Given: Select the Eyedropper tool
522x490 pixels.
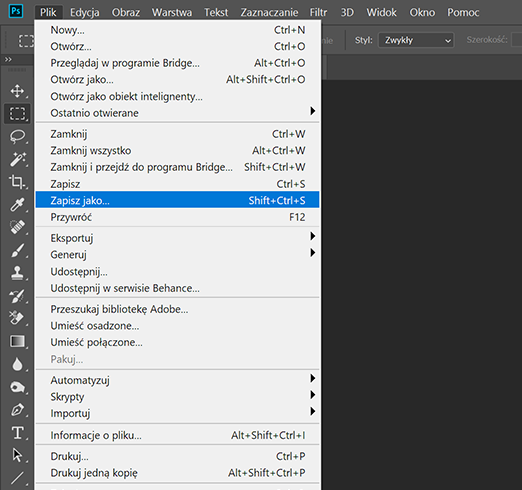Looking at the screenshot, I should 17,205.
